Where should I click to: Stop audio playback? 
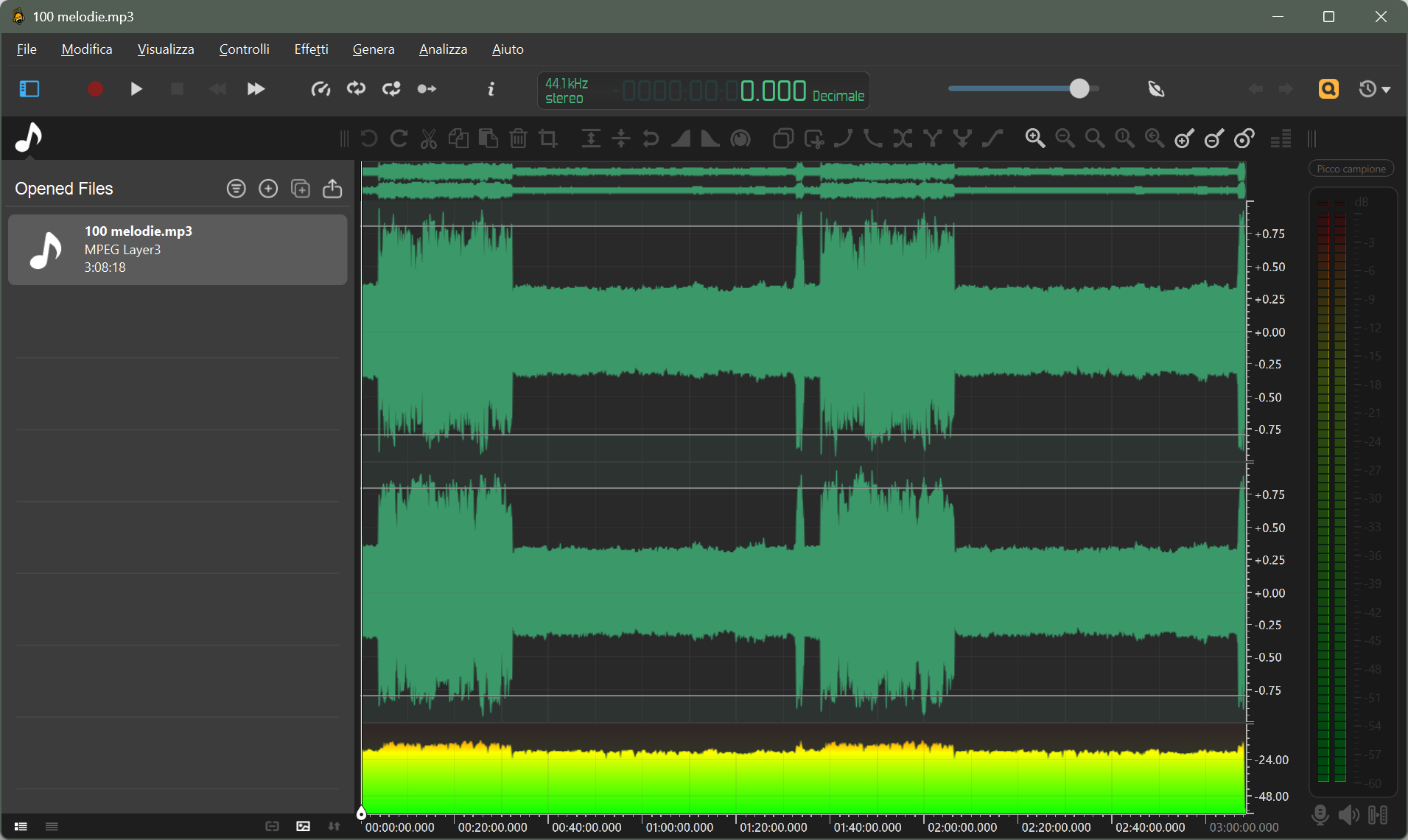click(177, 89)
